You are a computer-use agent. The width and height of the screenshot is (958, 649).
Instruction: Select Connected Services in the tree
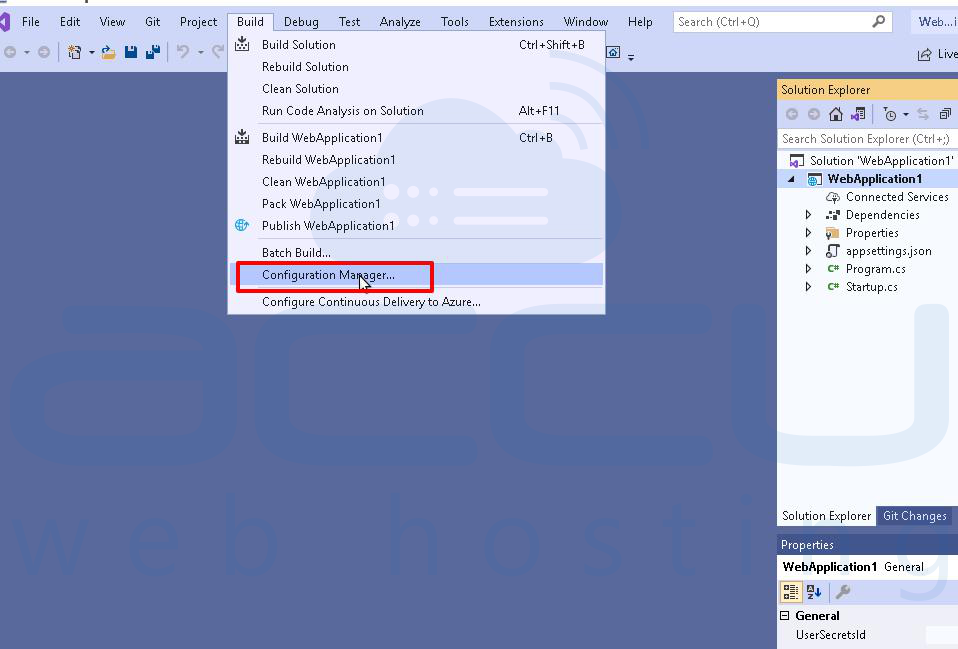[x=897, y=197]
